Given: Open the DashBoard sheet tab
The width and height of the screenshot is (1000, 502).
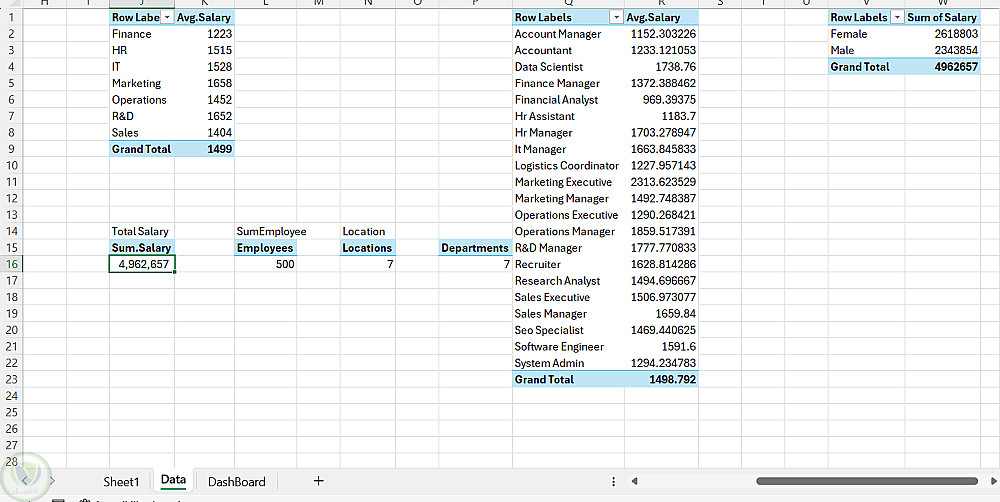Looking at the screenshot, I should pos(237,482).
